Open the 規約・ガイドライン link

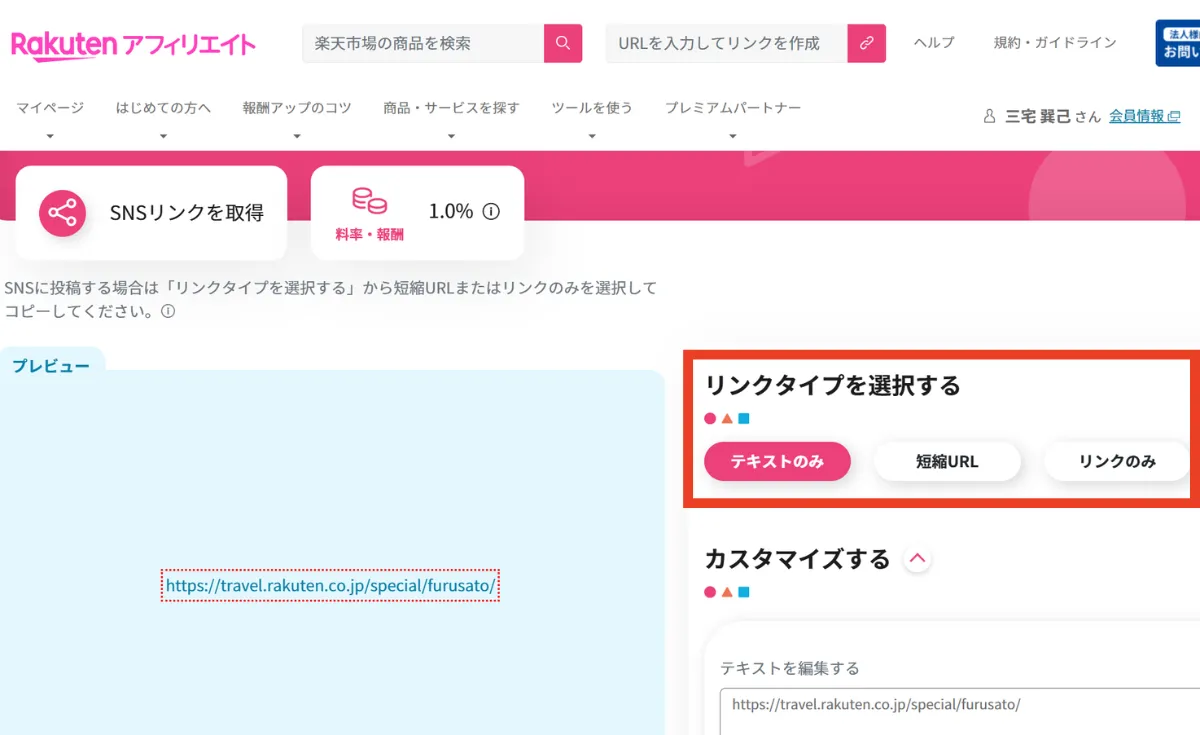click(1055, 43)
